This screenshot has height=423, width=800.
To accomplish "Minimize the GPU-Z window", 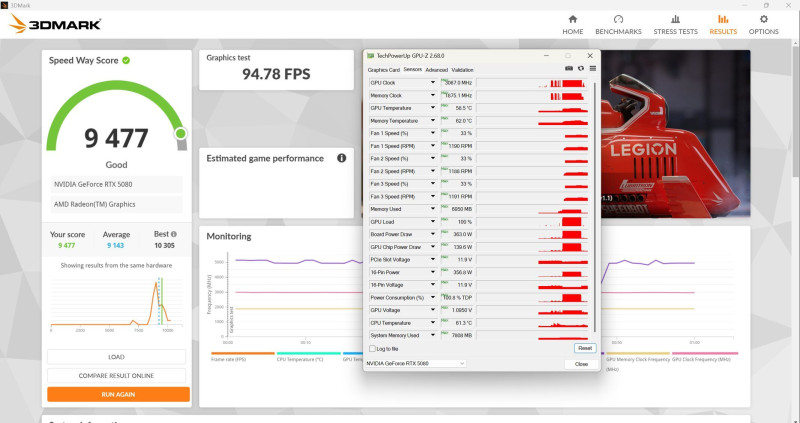I will coord(546,56).
